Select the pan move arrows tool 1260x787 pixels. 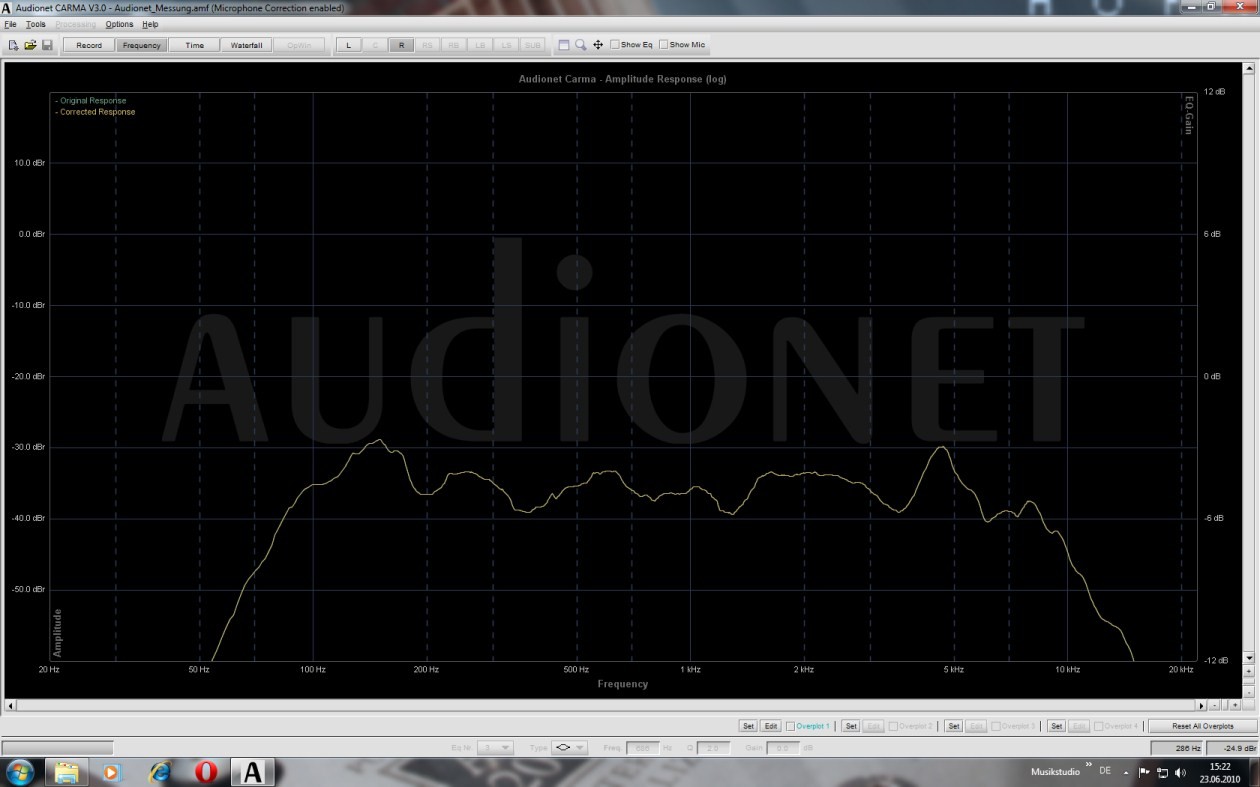coord(598,45)
